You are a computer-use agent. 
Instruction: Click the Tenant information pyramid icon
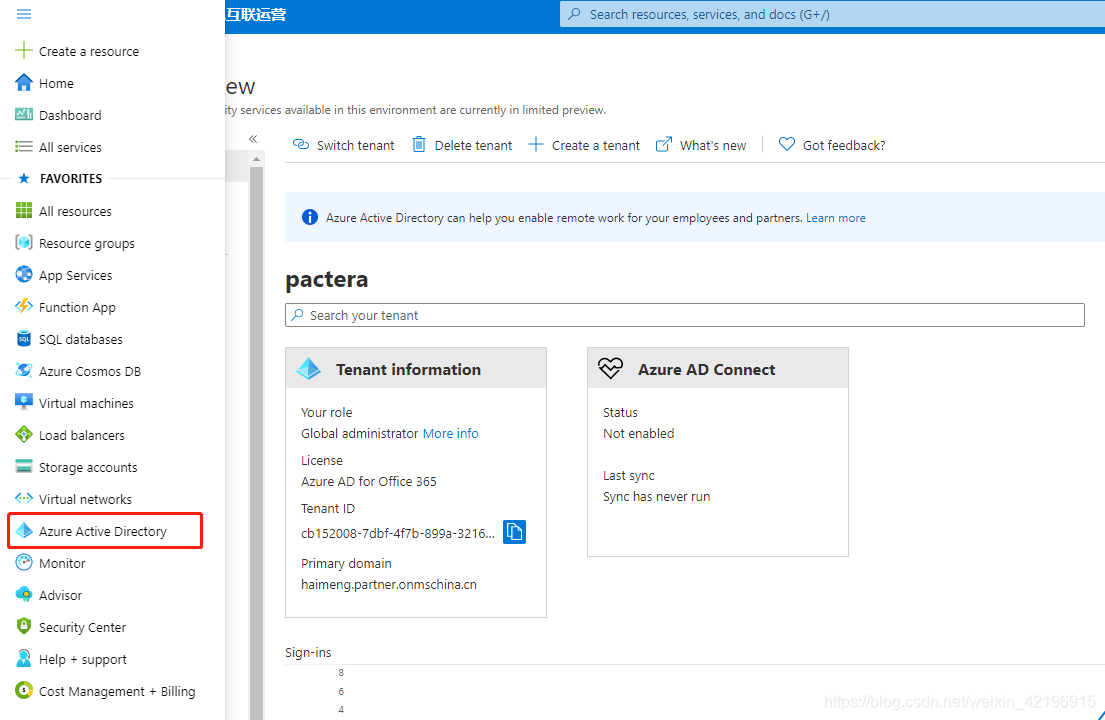(309, 368)
